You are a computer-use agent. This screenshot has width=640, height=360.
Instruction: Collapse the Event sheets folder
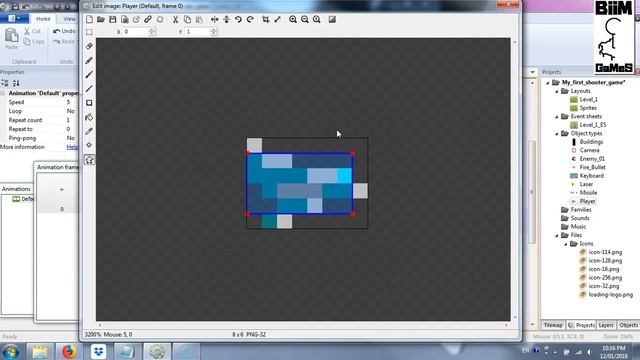click(557, 116)
